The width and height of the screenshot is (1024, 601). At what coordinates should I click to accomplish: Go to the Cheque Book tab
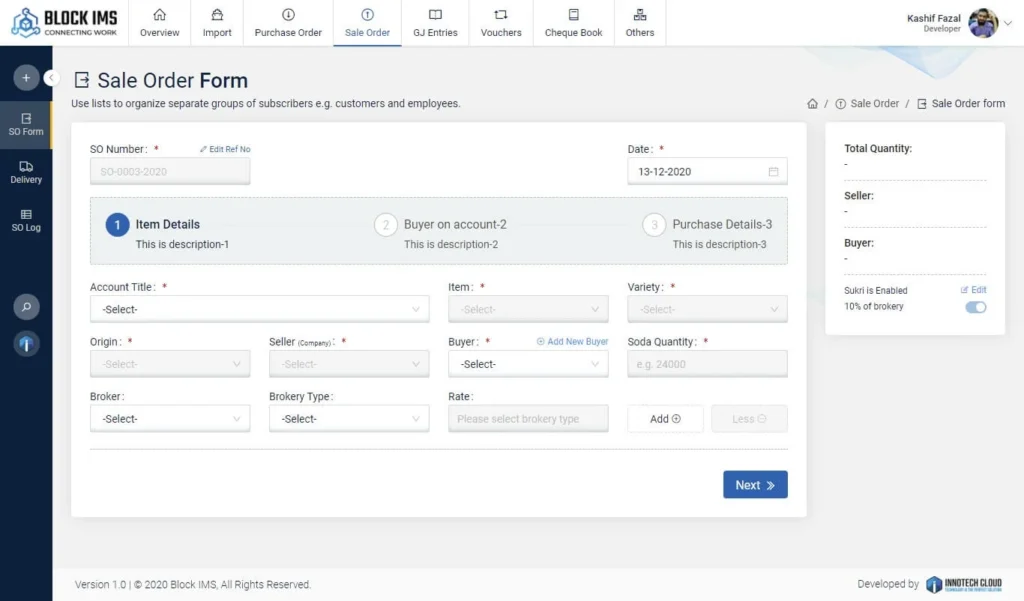coord(573,23)
